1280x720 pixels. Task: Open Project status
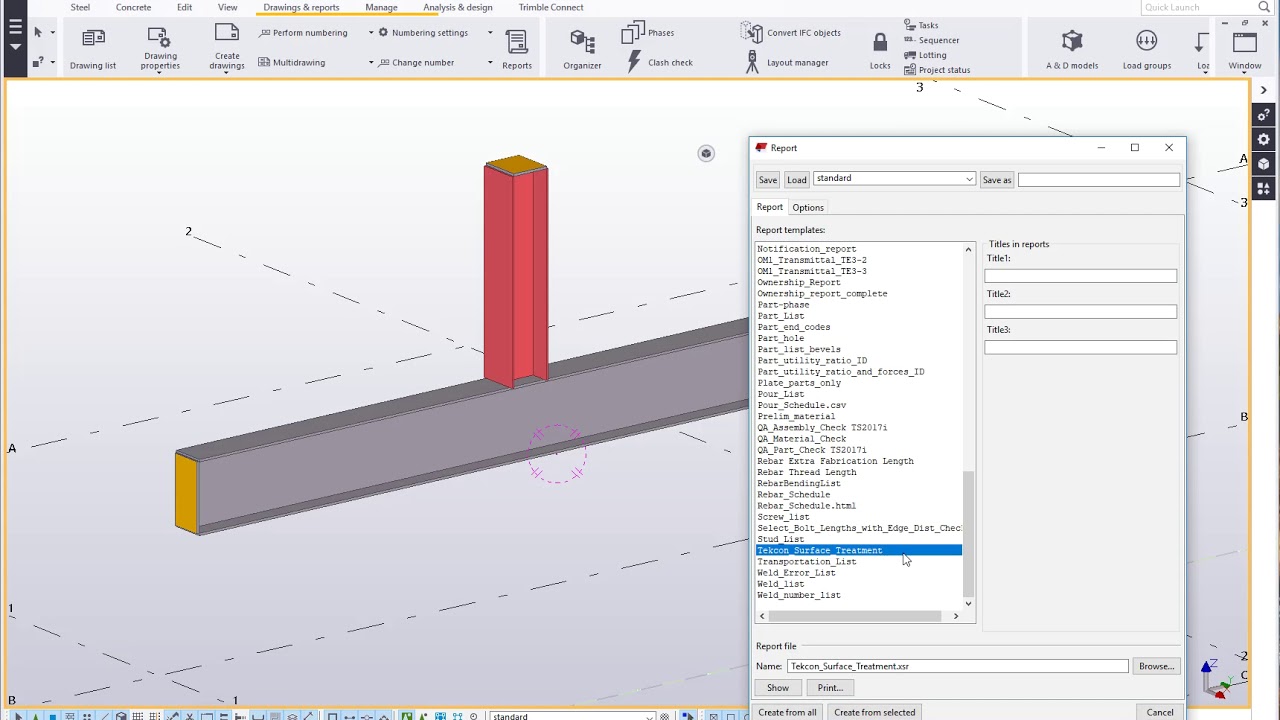[937, 70]
